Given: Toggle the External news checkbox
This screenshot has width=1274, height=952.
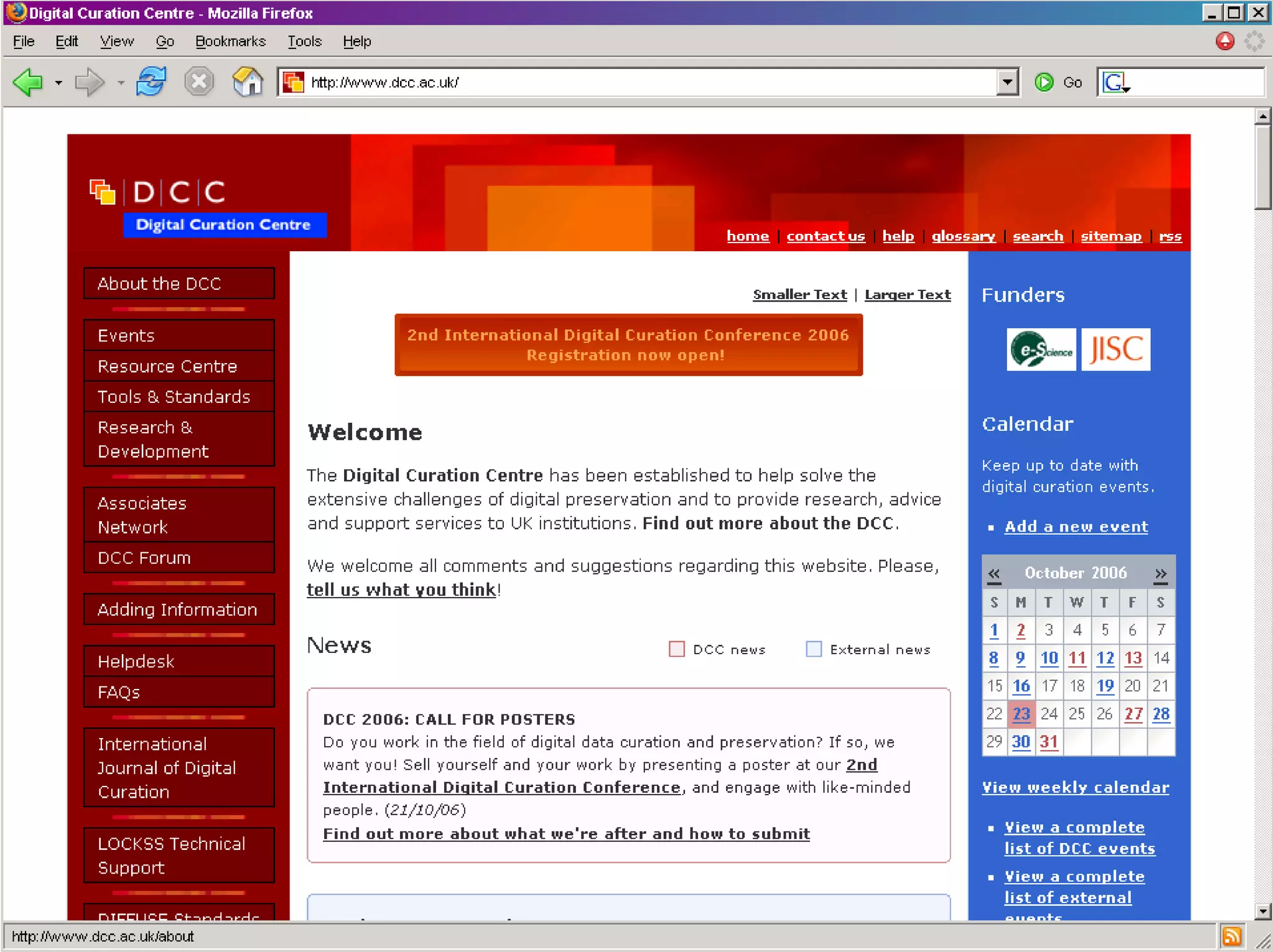Looking at the screenshot, I should pyautogui.click(x=814, y=649).
